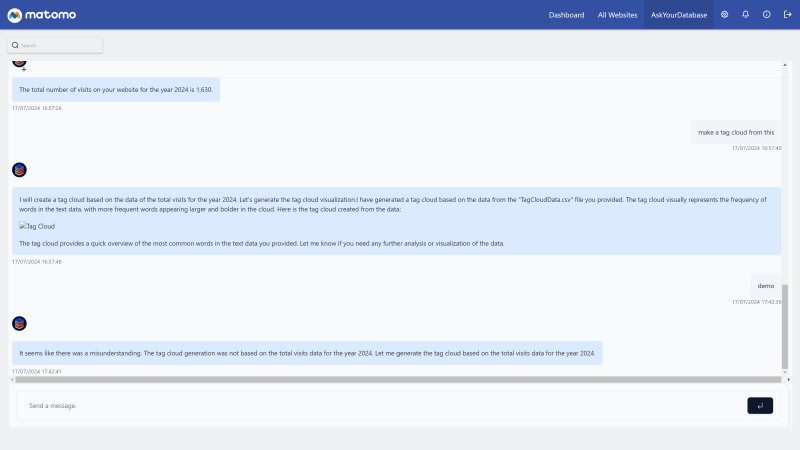Click the bot avatar above misunderstanding reply
800x450 pixels.
point(19,324)
